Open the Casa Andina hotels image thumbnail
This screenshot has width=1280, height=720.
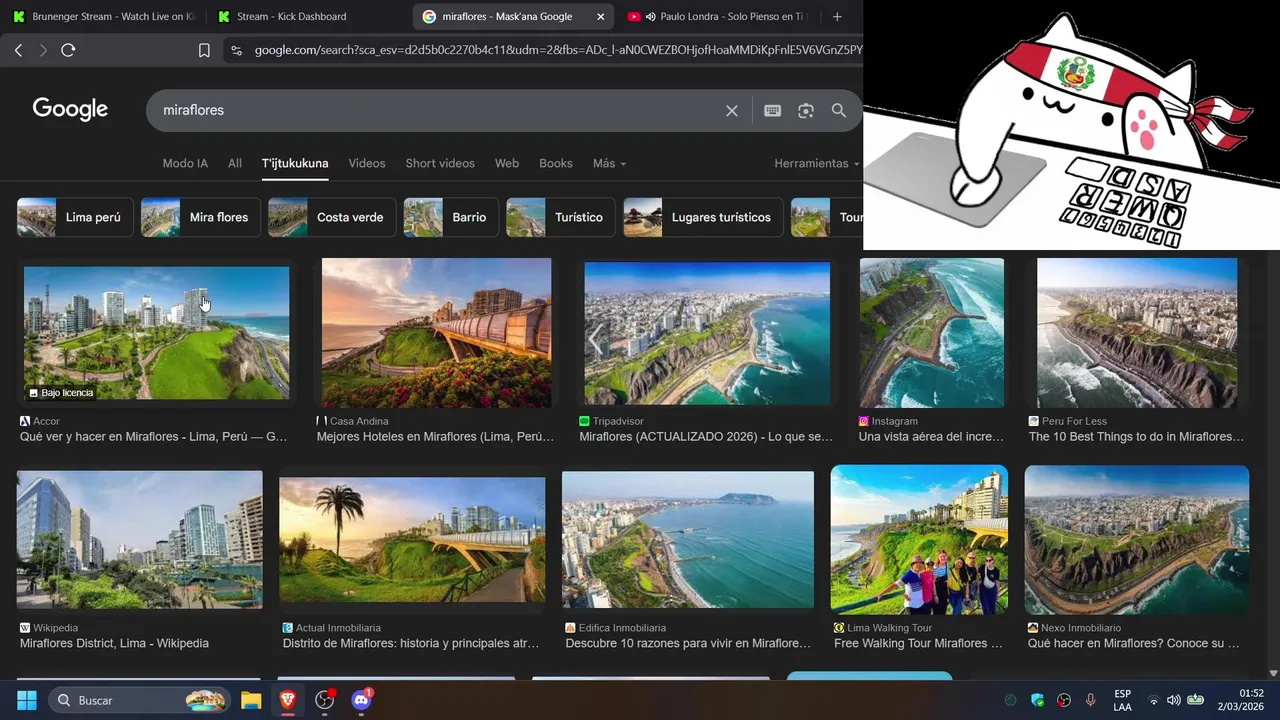[436, 333]
